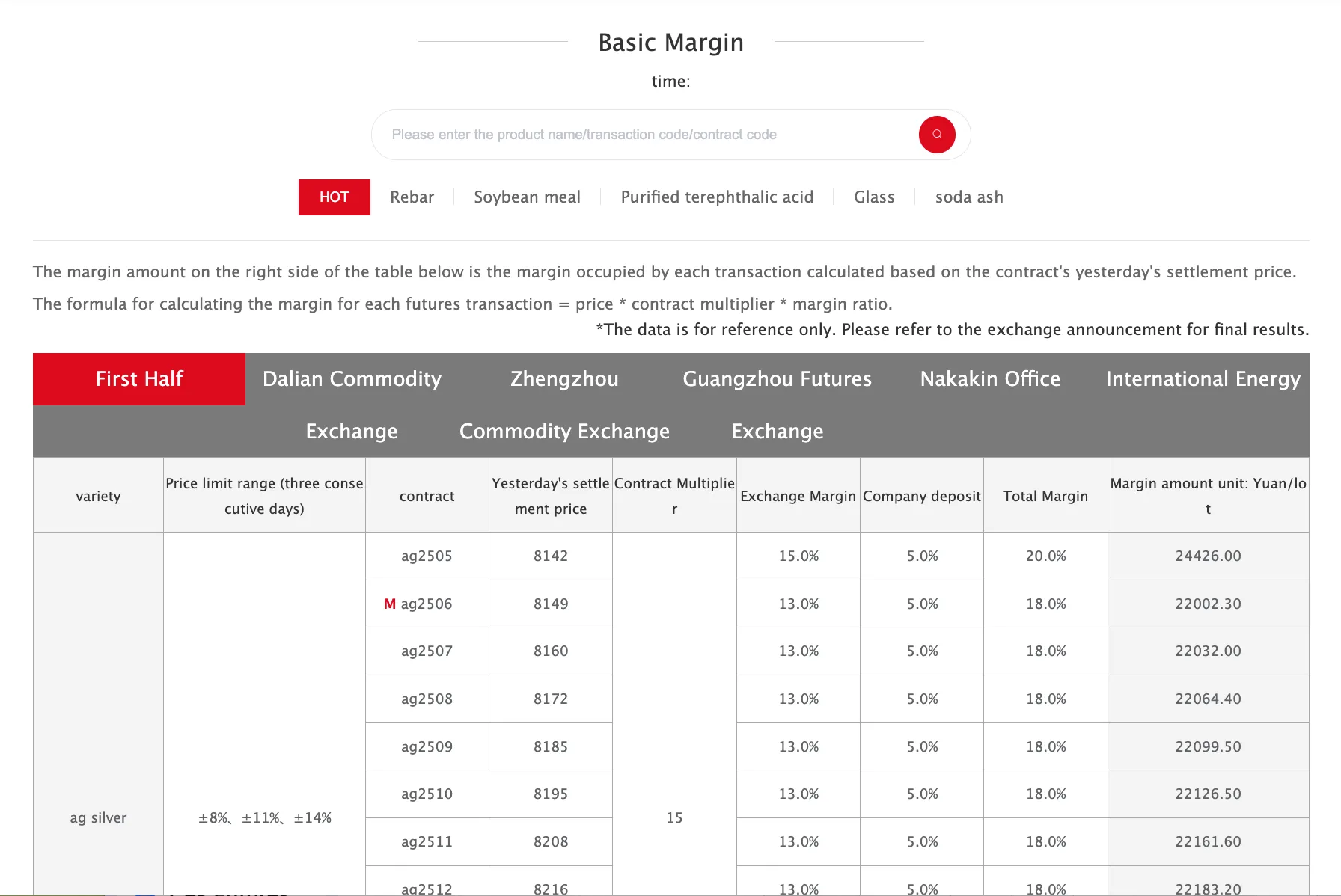This screenshot has height=896, width=1341.
Task: Click the Price limit range column header
Action: [264, 496]
